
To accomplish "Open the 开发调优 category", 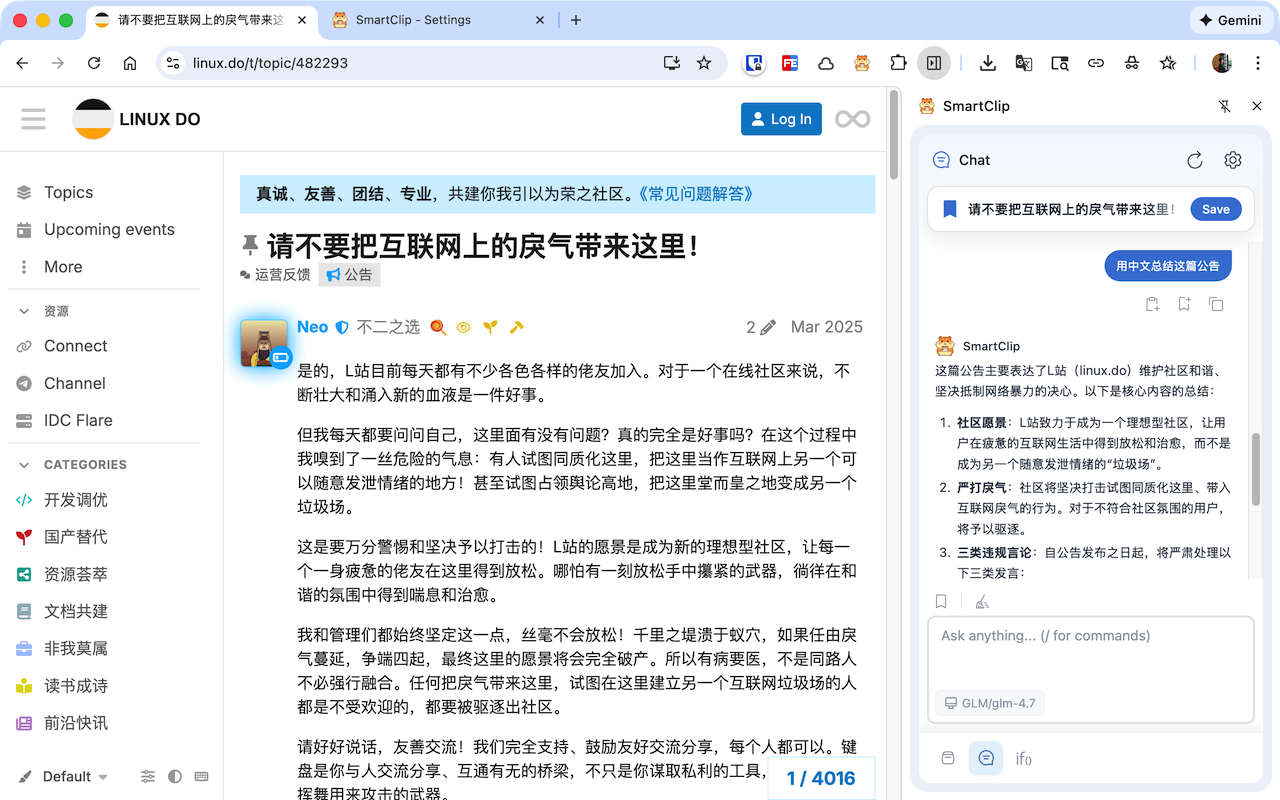I will click(75, 500).
